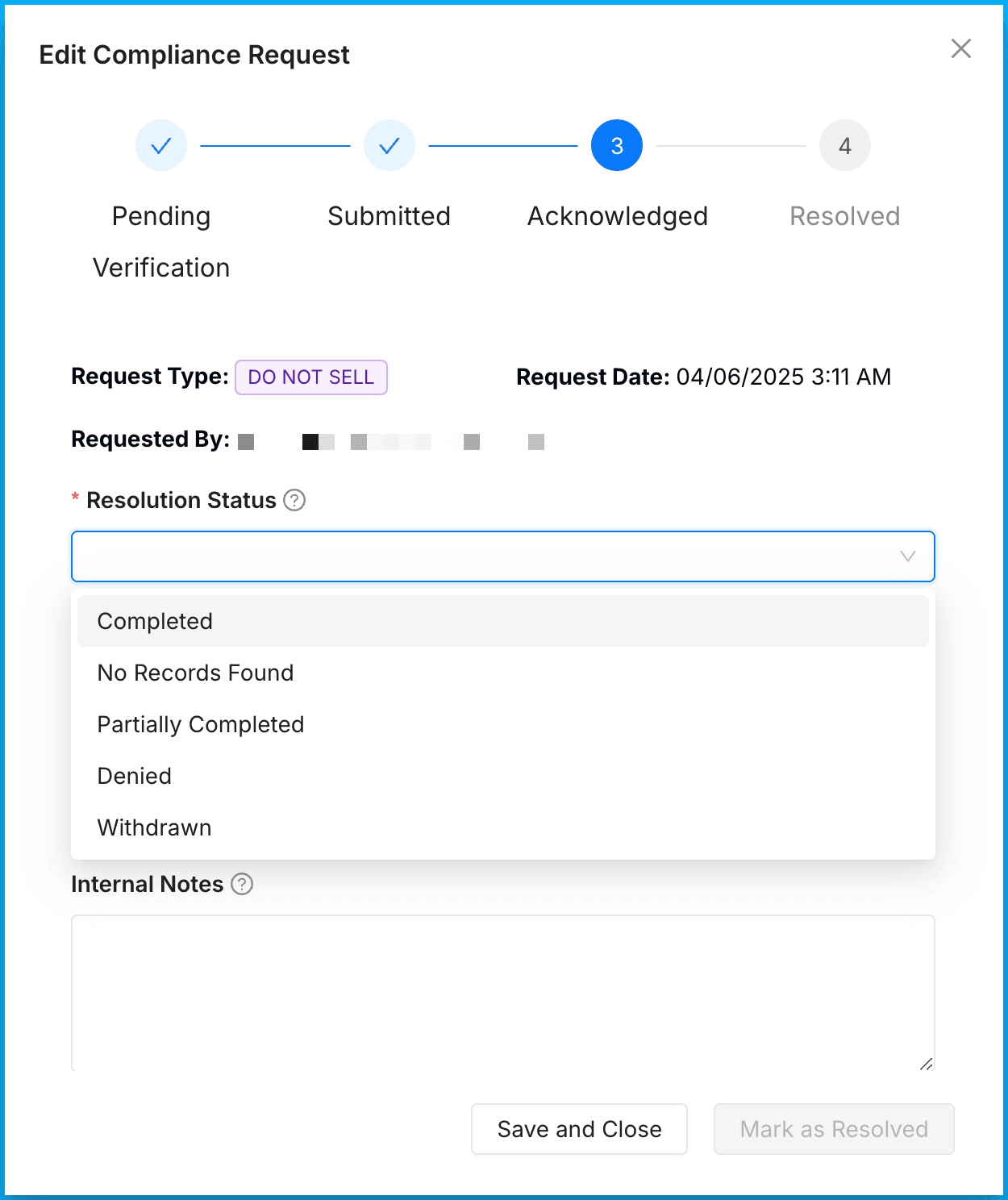Click the step 3 Acknowledged circle

(617, 146)
